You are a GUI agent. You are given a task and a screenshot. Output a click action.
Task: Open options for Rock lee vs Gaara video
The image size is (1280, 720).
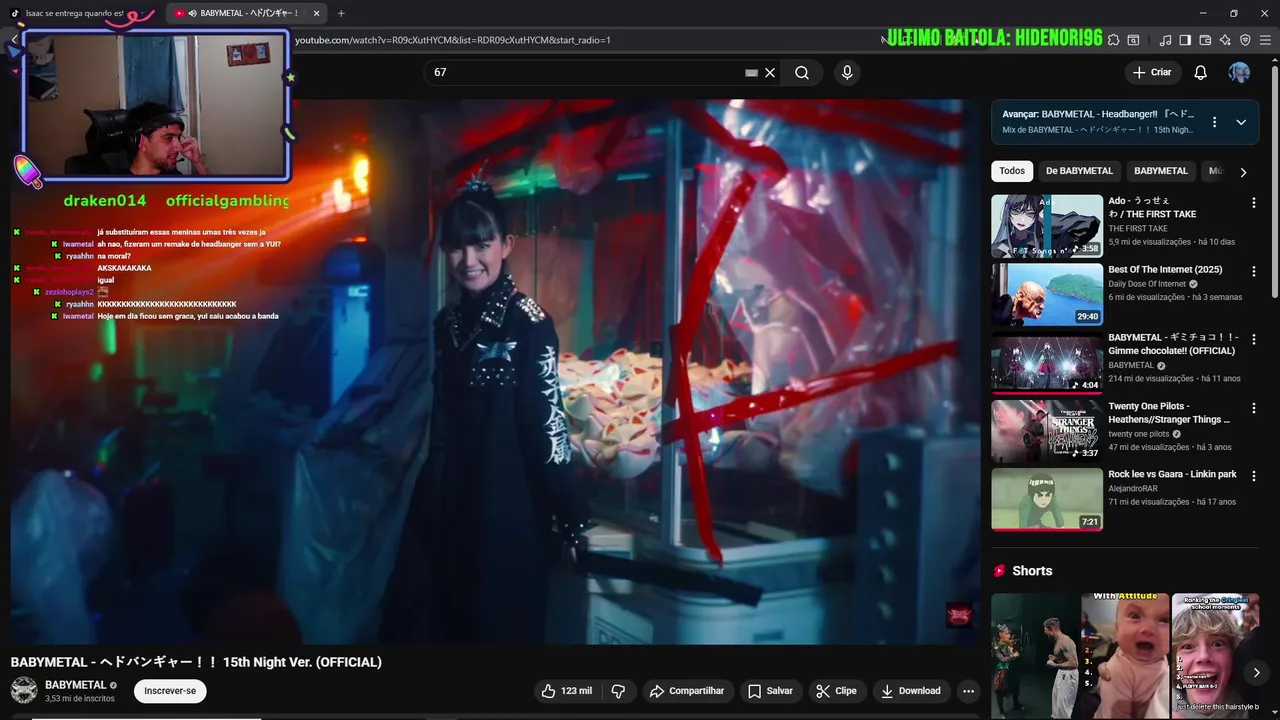[x=1253, y=476]
